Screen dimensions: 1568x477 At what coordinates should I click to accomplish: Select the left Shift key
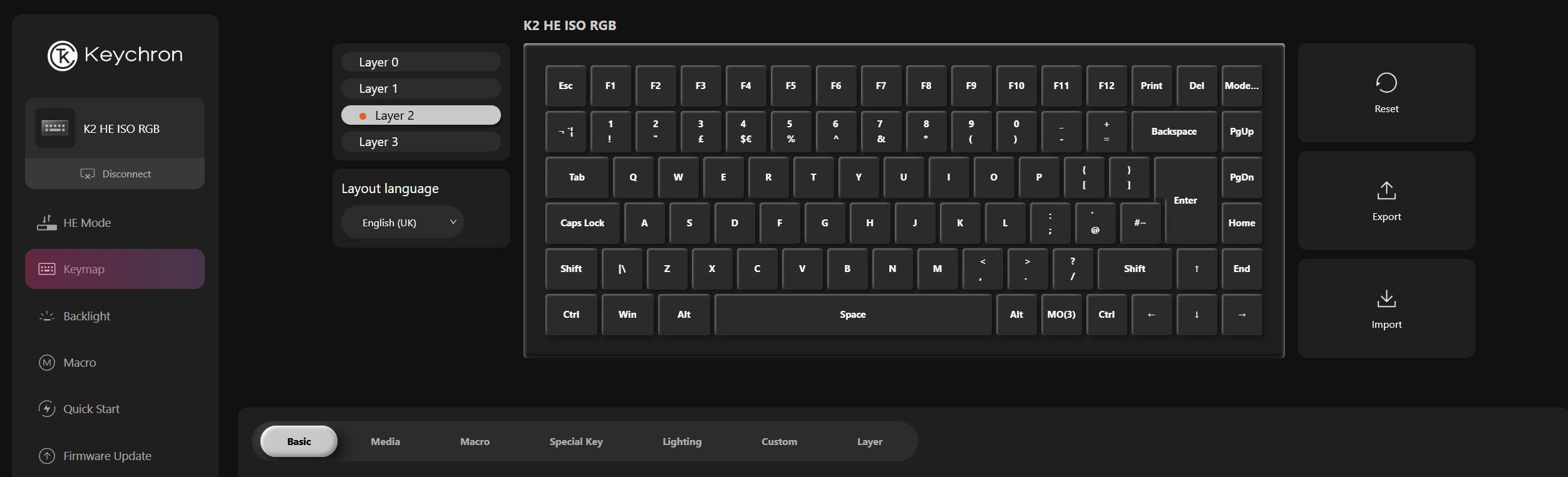pos(571,268)
